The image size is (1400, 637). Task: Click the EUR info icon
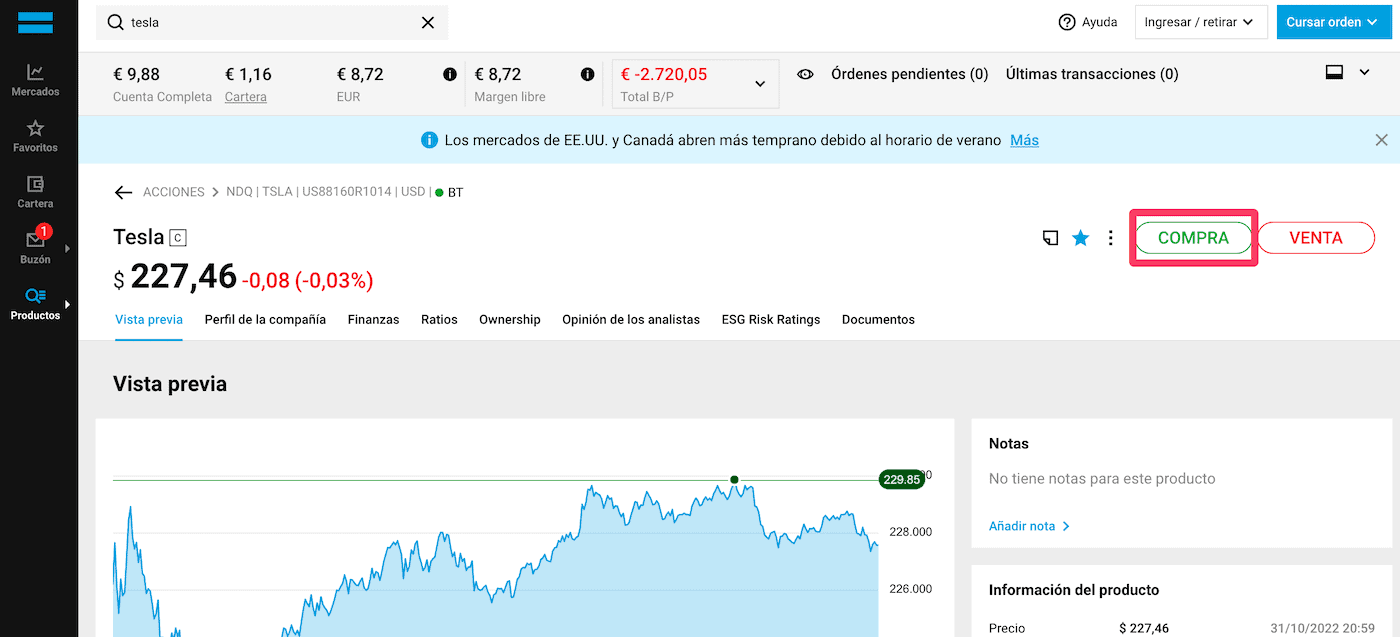pos(450,74)
